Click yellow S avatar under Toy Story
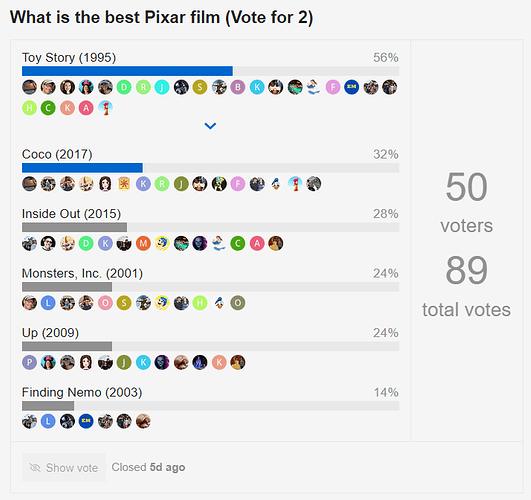Image resolution: width=531 pixels, height=500 pixels. [x=200, y=87]
